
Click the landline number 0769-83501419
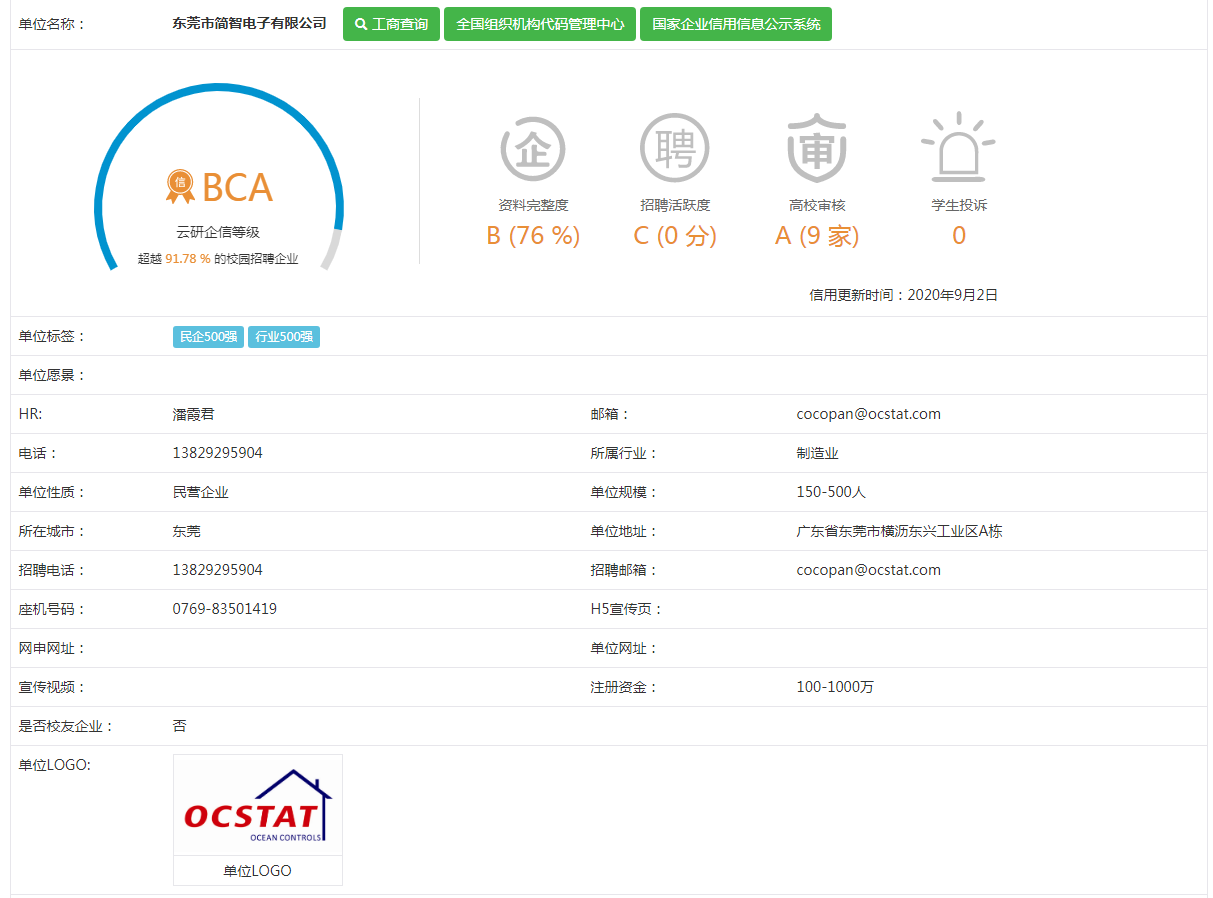click(x=224, y=609)
